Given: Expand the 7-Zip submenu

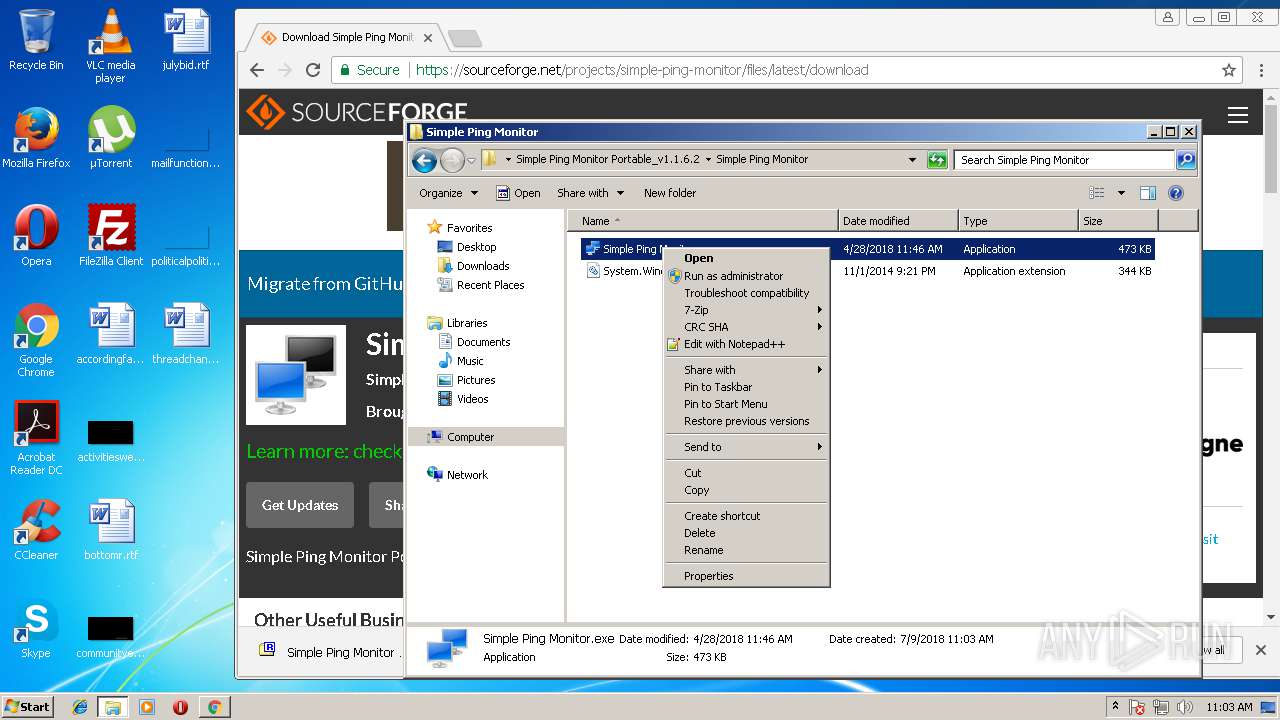Looking at the screenshot, I should (747, 310).
